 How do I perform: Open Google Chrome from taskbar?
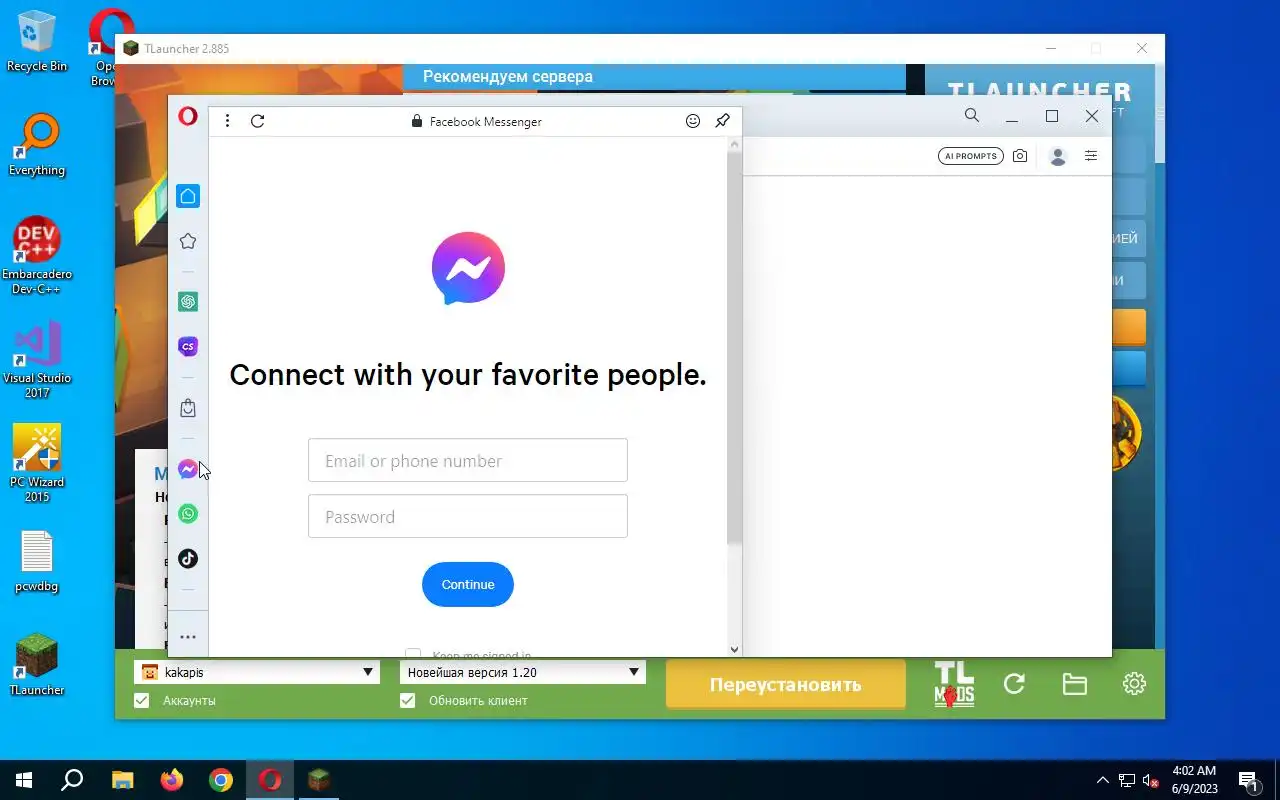click(221, 780)
